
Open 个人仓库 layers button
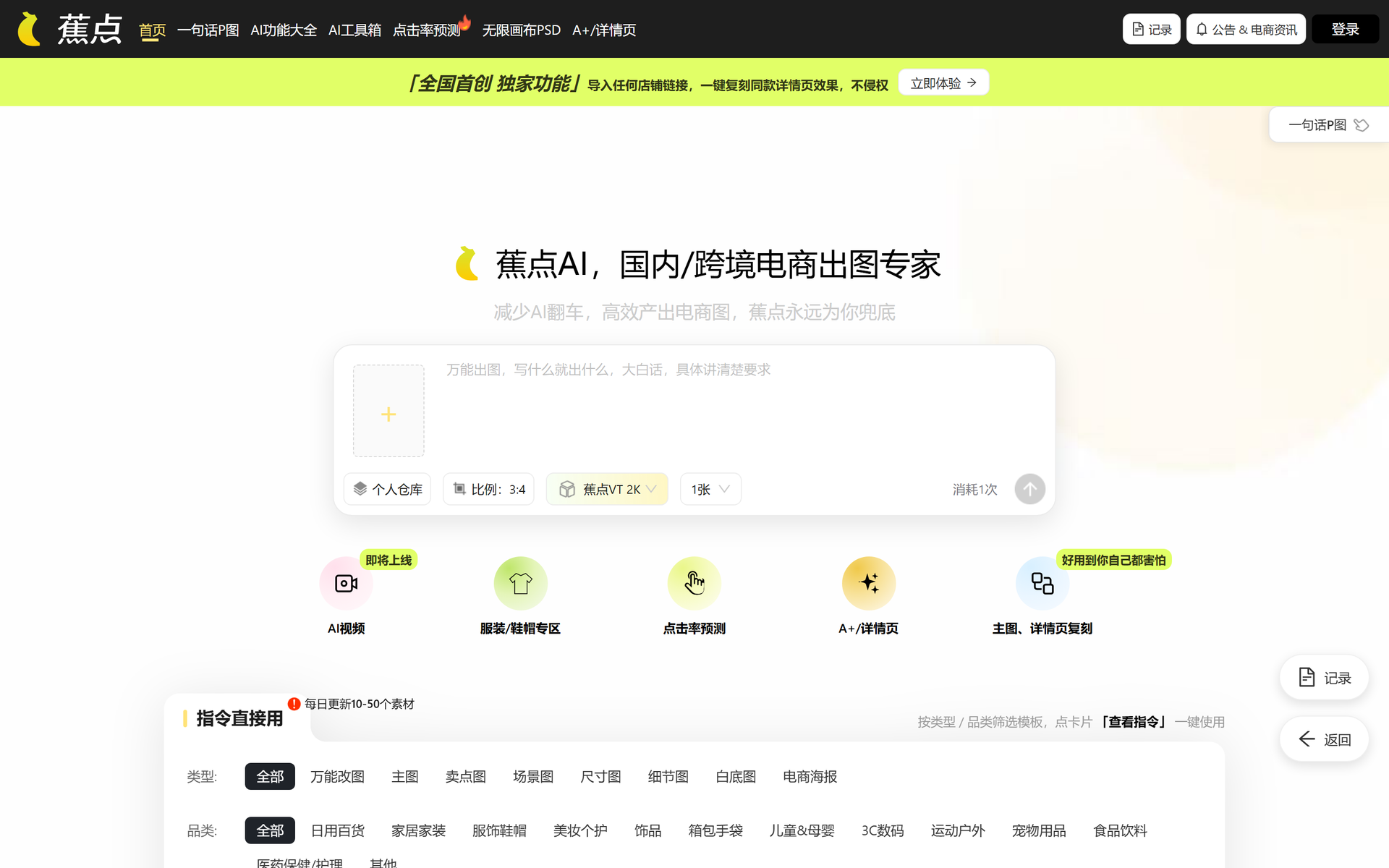[388, 489]
